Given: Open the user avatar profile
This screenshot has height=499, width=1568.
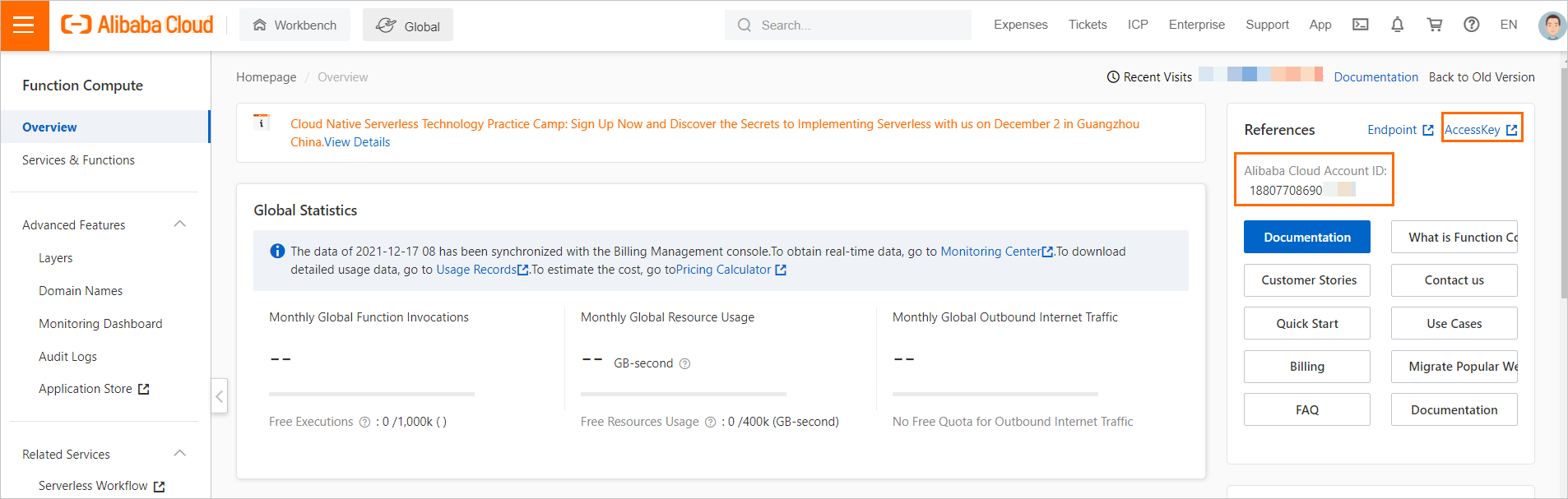Looking at the screenshot, I should click(x=1552, y=25).
